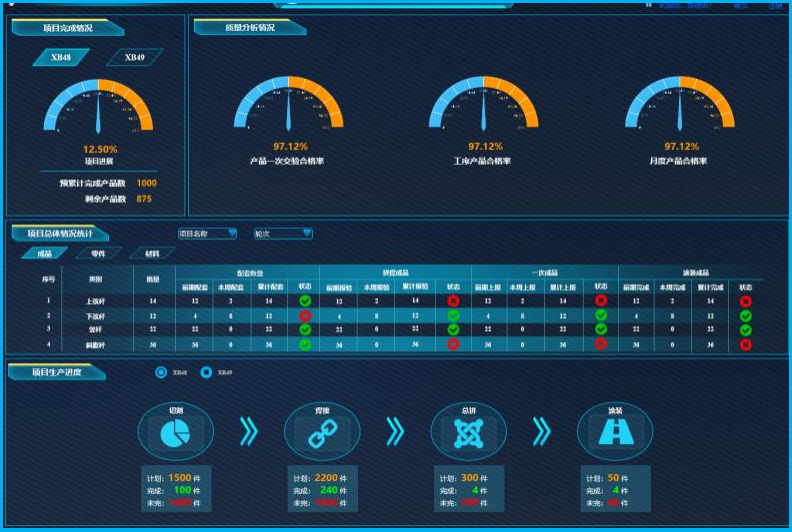Click 斜腹杆 row 涂装成品 red cross status
This screenshot has height=532, width=792.
tap(746, 345)
